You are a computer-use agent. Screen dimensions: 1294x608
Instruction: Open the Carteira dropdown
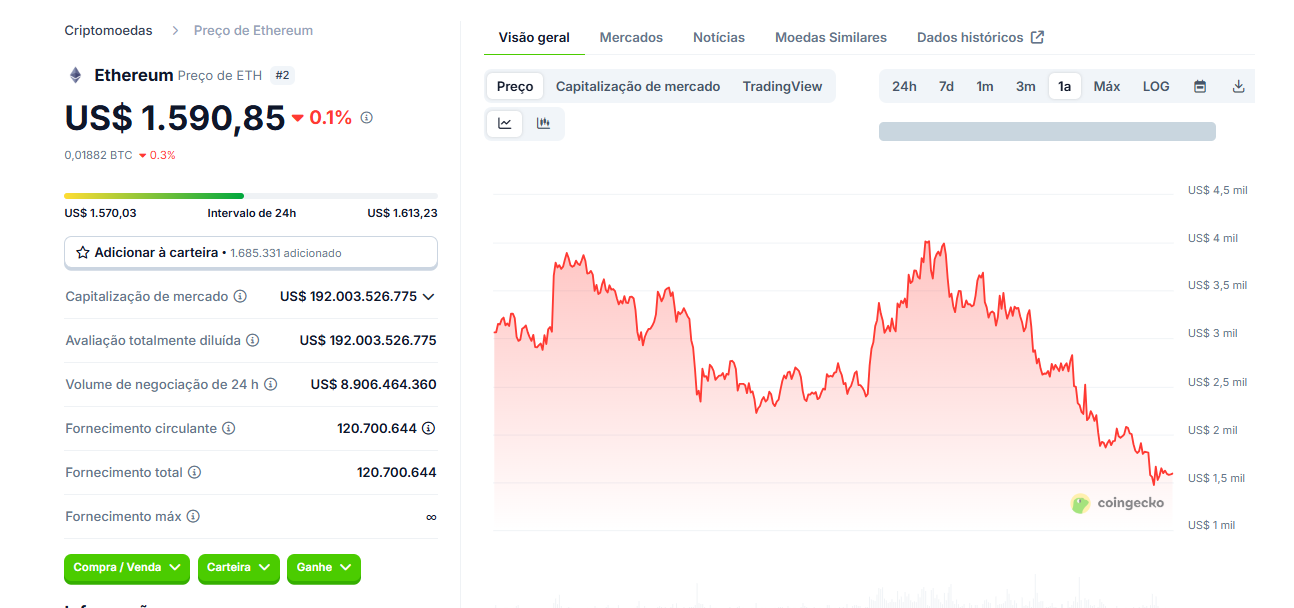coord(239,568)
